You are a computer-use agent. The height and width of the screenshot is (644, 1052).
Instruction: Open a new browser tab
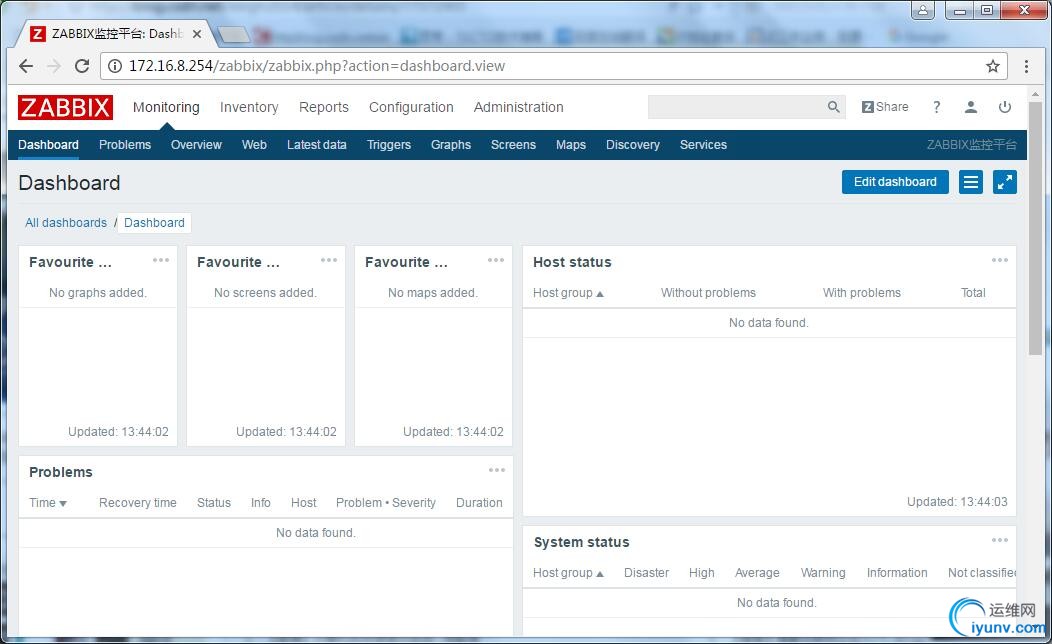coord(233,34)
